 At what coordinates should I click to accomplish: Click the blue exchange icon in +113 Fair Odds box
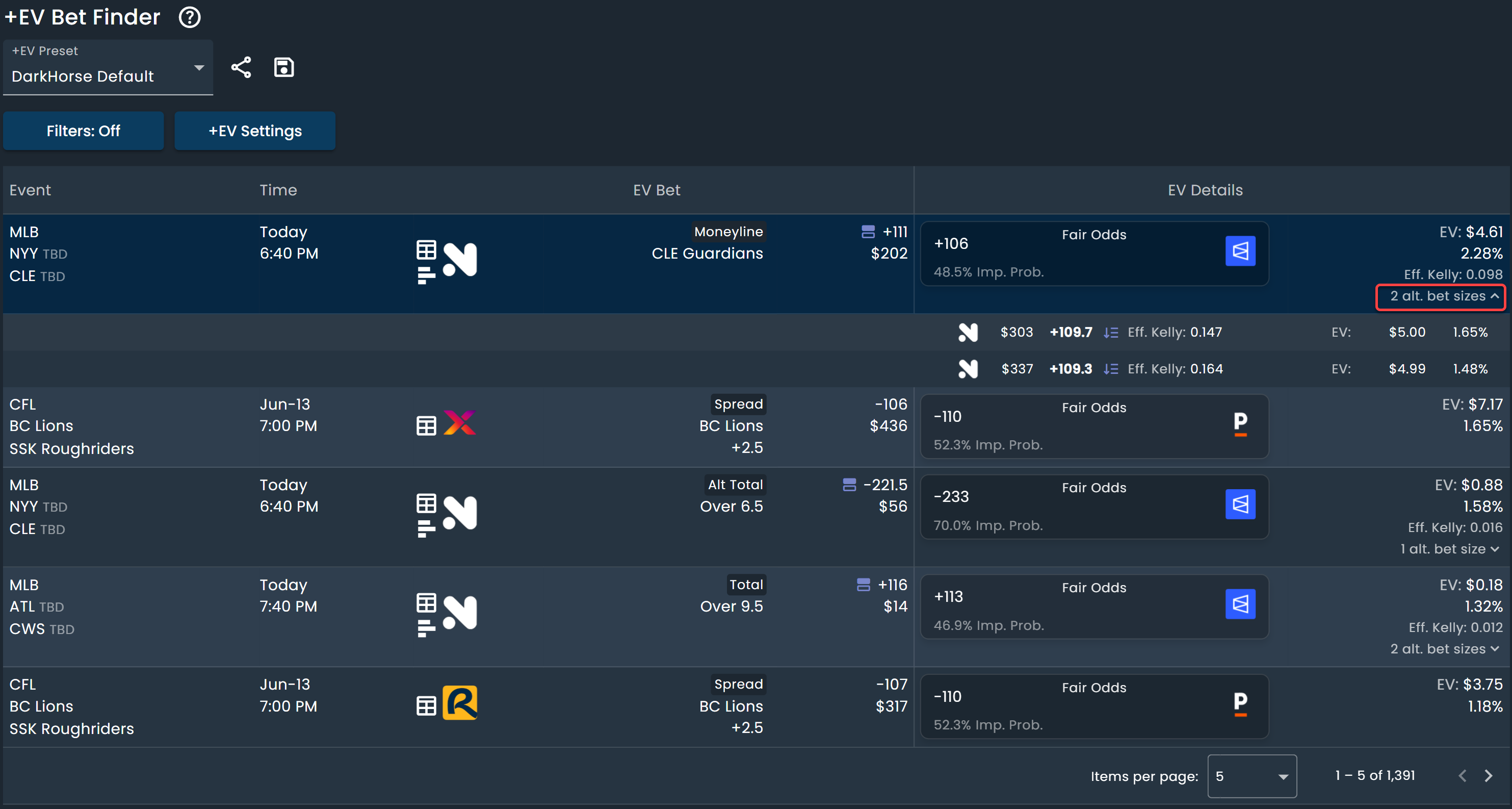pyautogui.click(x=1240, y=604)
